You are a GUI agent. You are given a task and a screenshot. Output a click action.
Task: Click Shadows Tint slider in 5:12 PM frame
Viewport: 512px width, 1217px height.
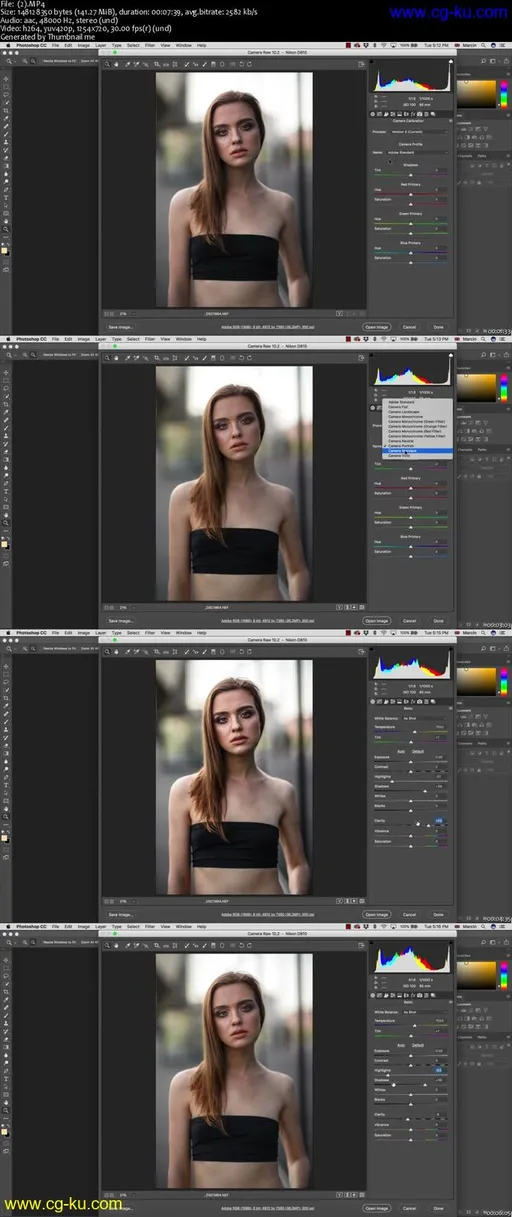[410, 175]
